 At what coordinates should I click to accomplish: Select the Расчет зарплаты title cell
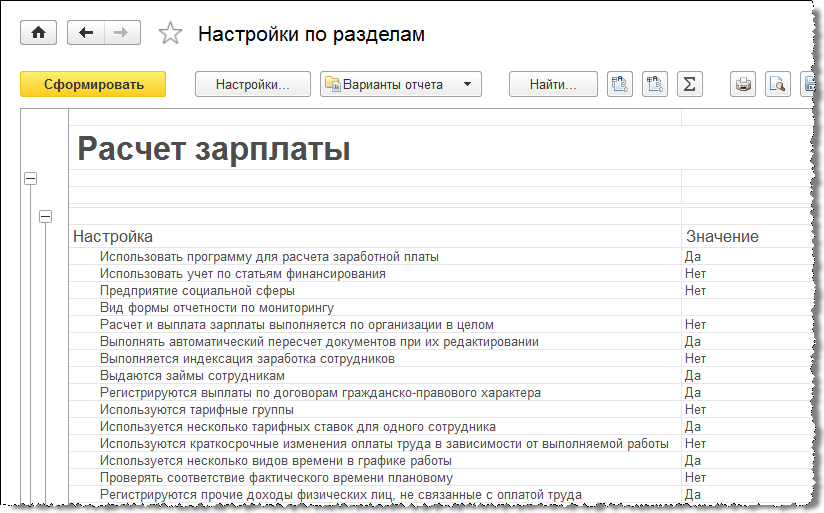[x=214, y=150]
